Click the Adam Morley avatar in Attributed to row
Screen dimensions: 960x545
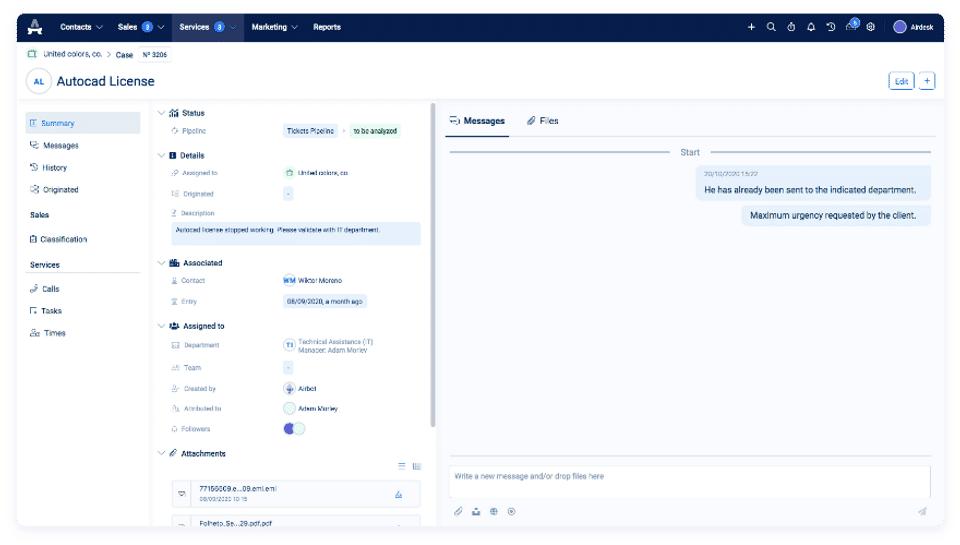pos(289,408)
